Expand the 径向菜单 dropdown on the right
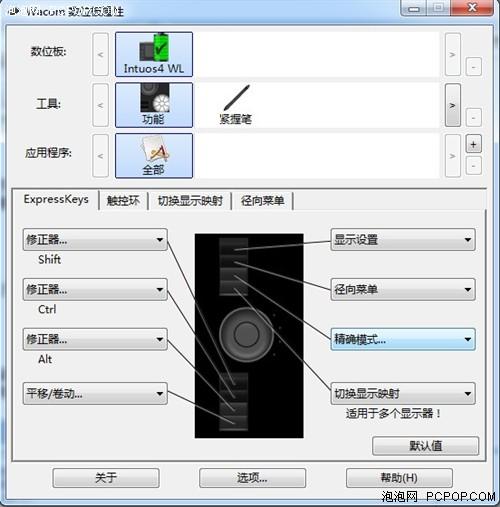Screen dimensions: 500x507 tap(403, 289)
